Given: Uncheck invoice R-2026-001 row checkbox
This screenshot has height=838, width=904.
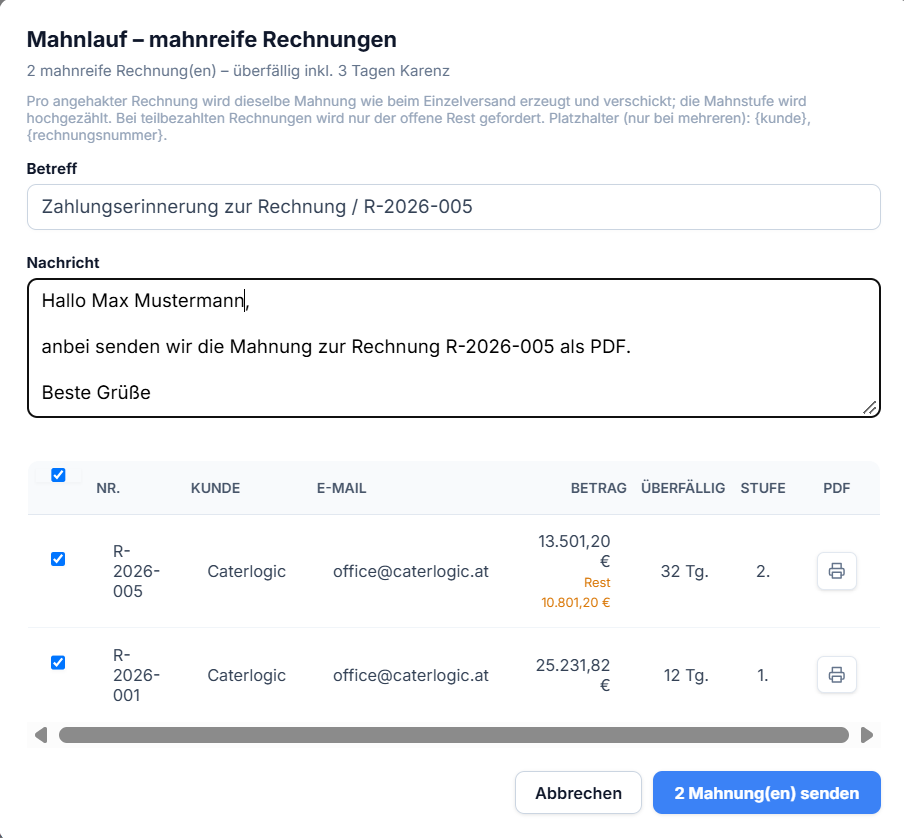Looking at the screenshot, I should pos(58,663).
